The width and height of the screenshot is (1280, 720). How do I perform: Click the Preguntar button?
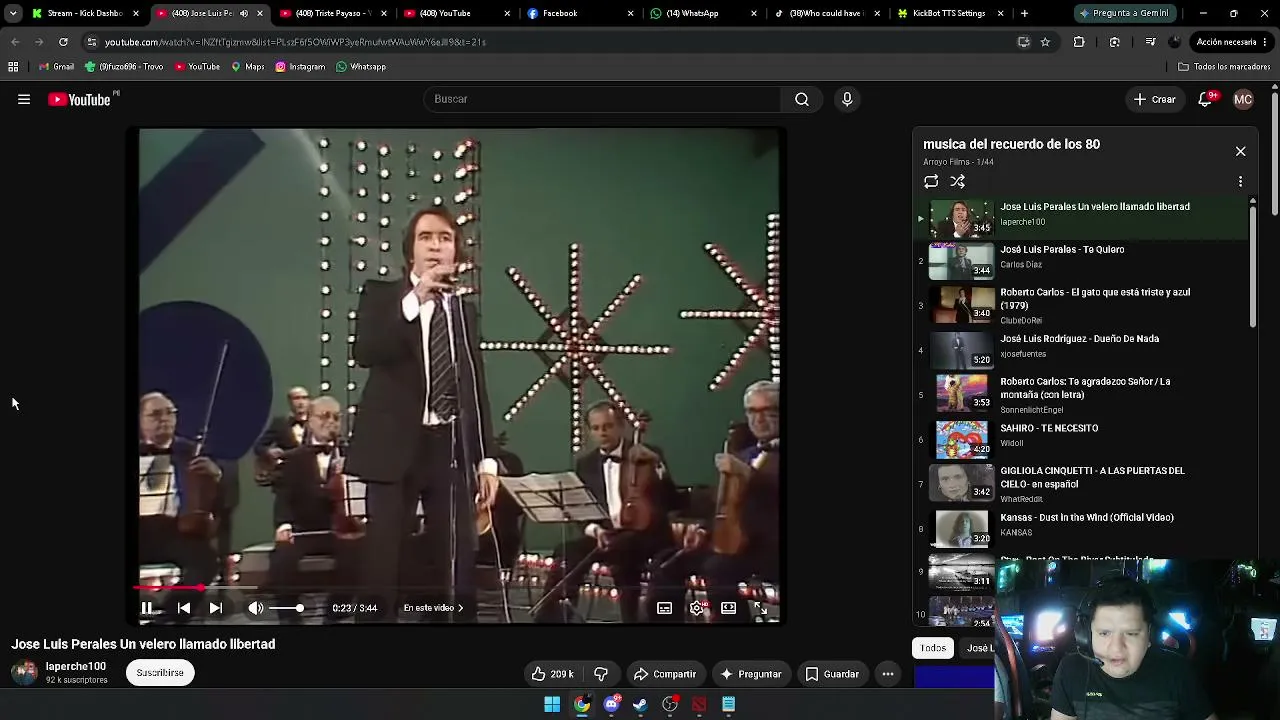pyautogui.click(x=750, y=674)
